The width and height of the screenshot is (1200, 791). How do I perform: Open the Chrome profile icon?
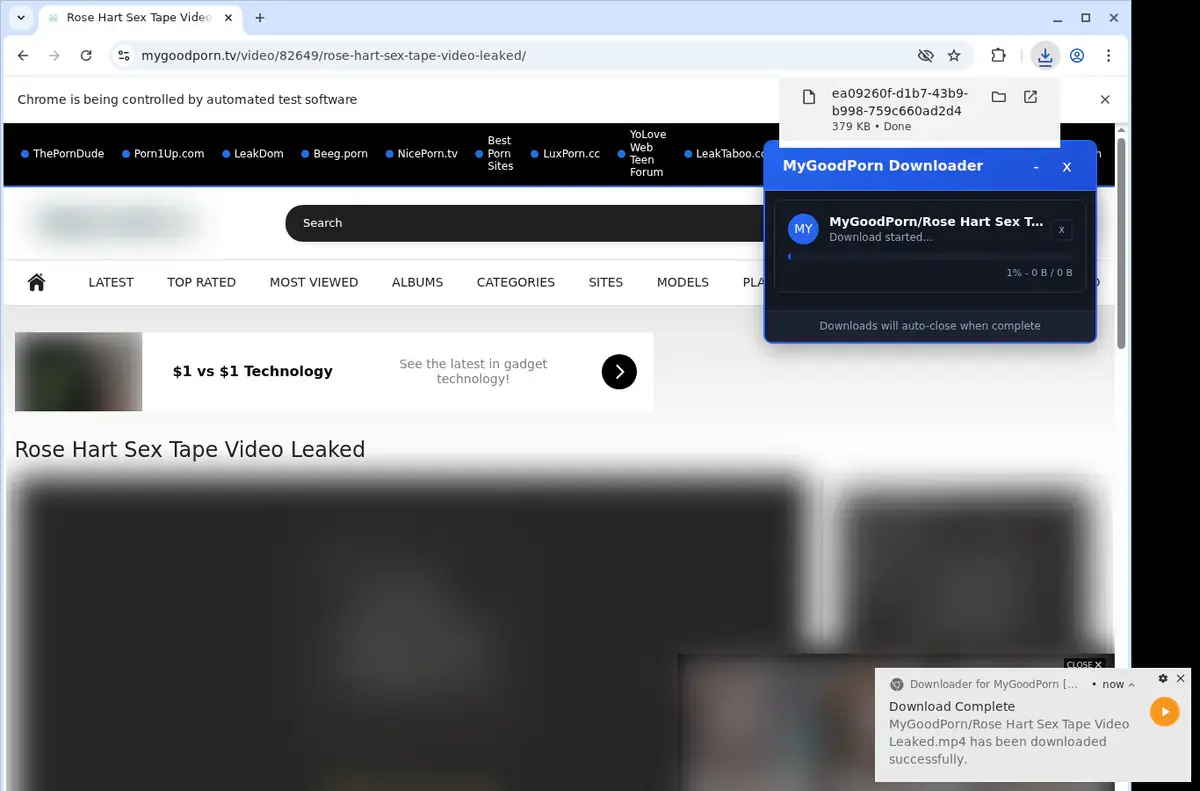click(1077, 56)
